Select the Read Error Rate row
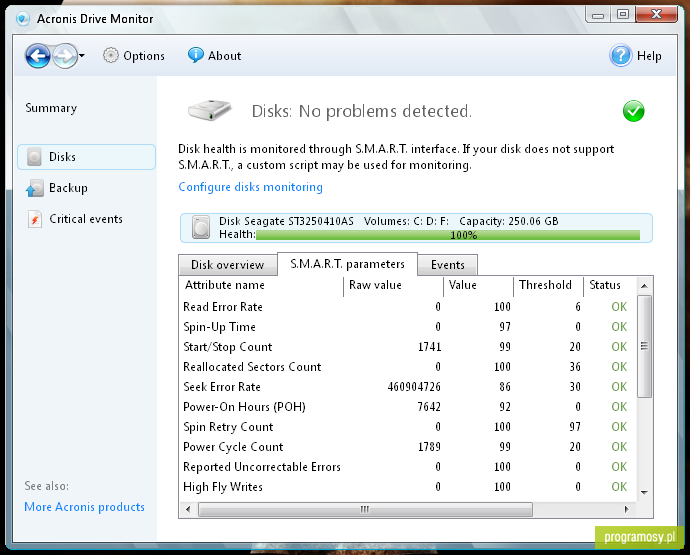 tap(407, 307)
